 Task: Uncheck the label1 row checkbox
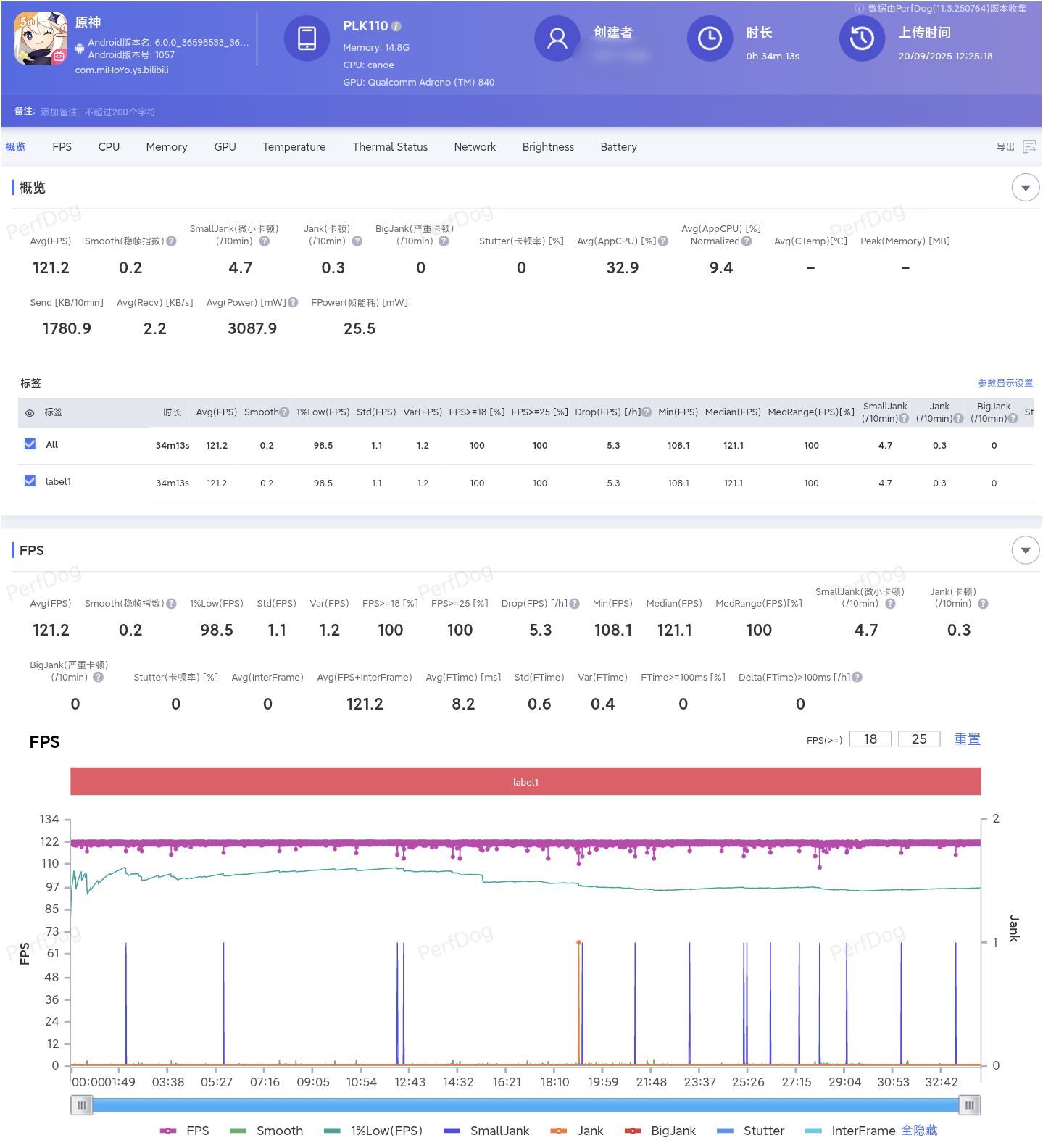[x=30, y=481]
